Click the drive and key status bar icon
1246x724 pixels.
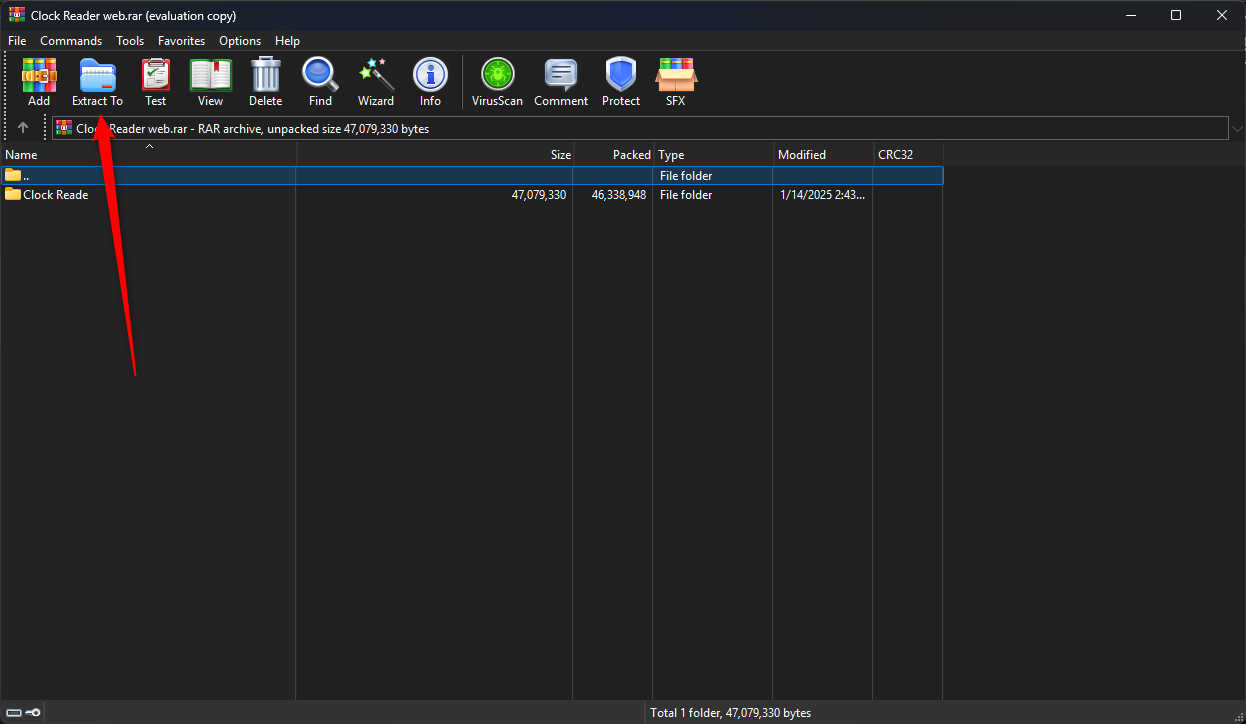23,713
